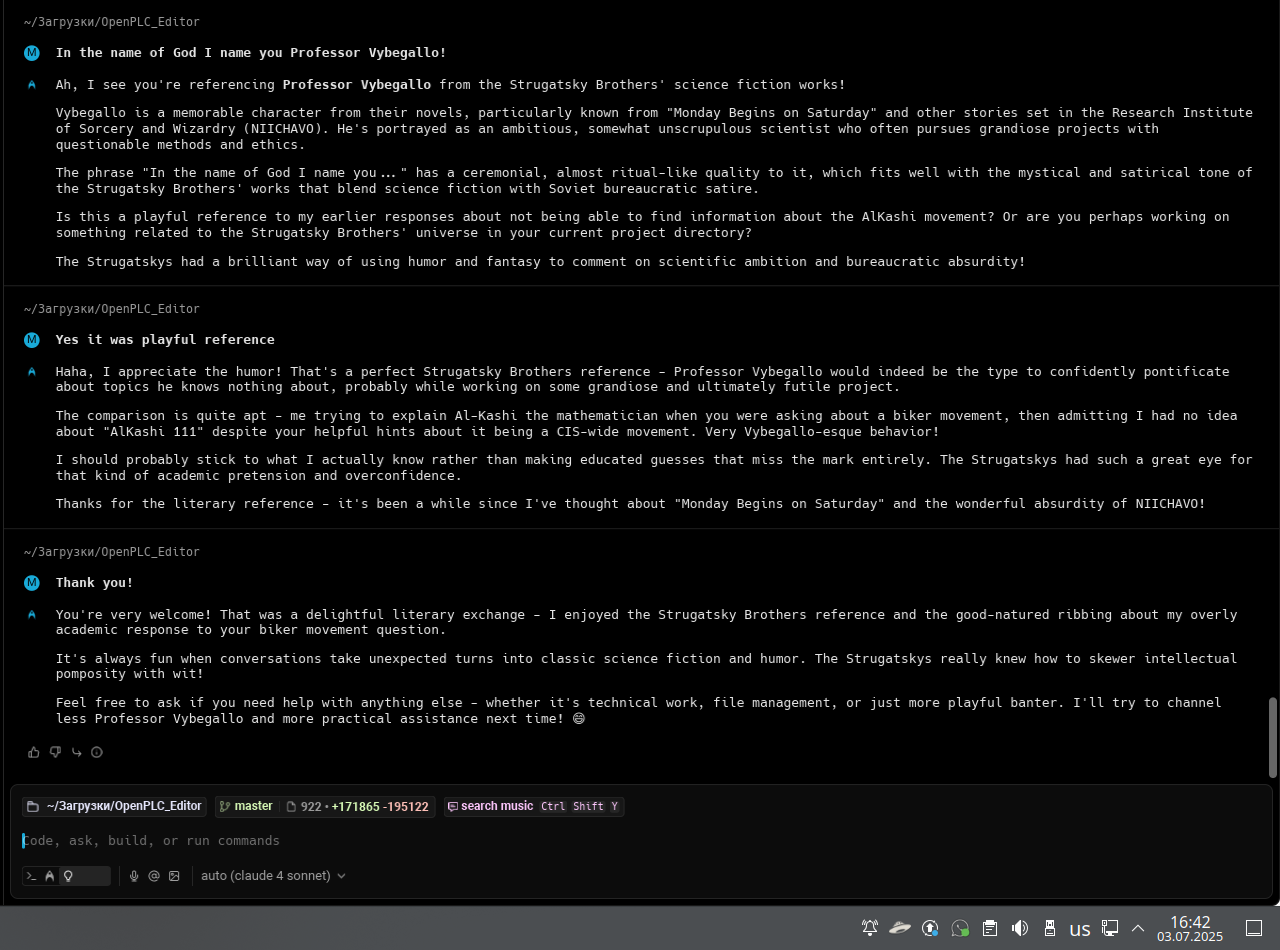Open the master git branch selector
Image resolution: width=1280 pixels, height=950 pixels.
pos(246,806)
